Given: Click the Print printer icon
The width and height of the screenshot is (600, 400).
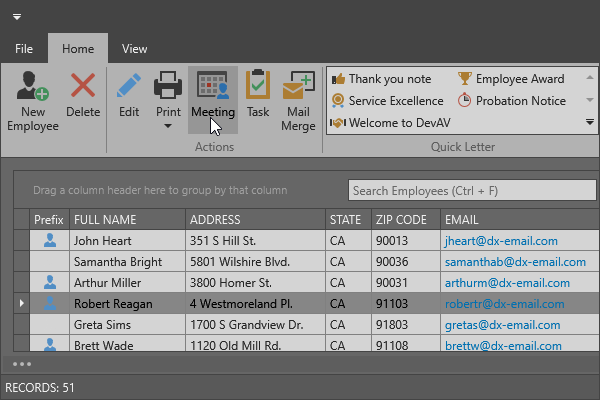Looking at the screenshot, I should (168, 85).
